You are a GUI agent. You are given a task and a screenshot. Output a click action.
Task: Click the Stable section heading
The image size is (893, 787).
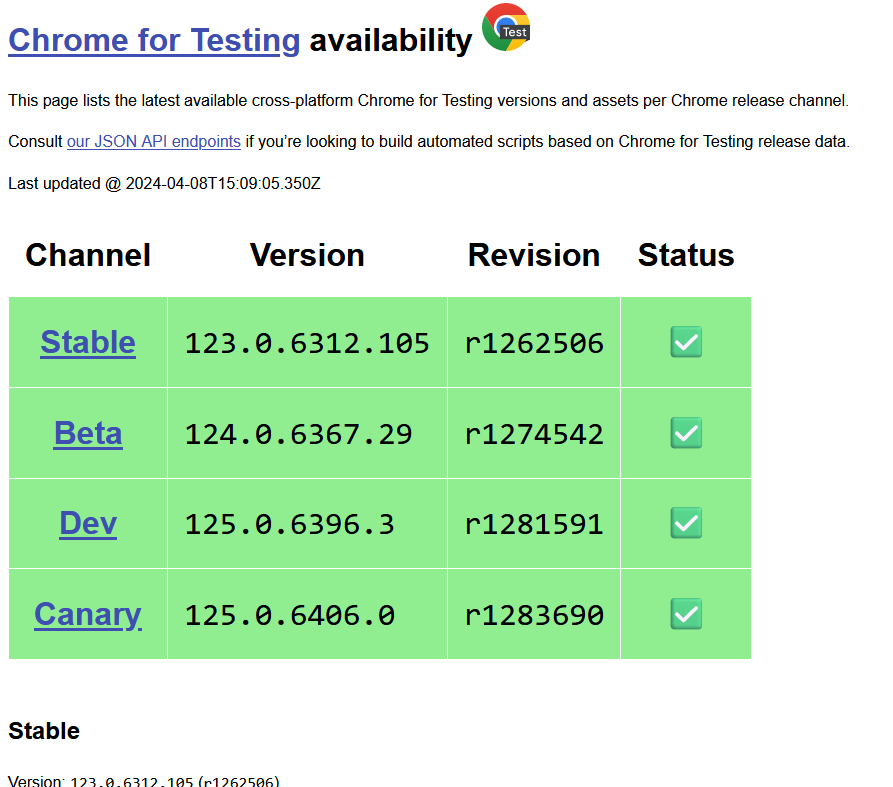pos(44,731)
